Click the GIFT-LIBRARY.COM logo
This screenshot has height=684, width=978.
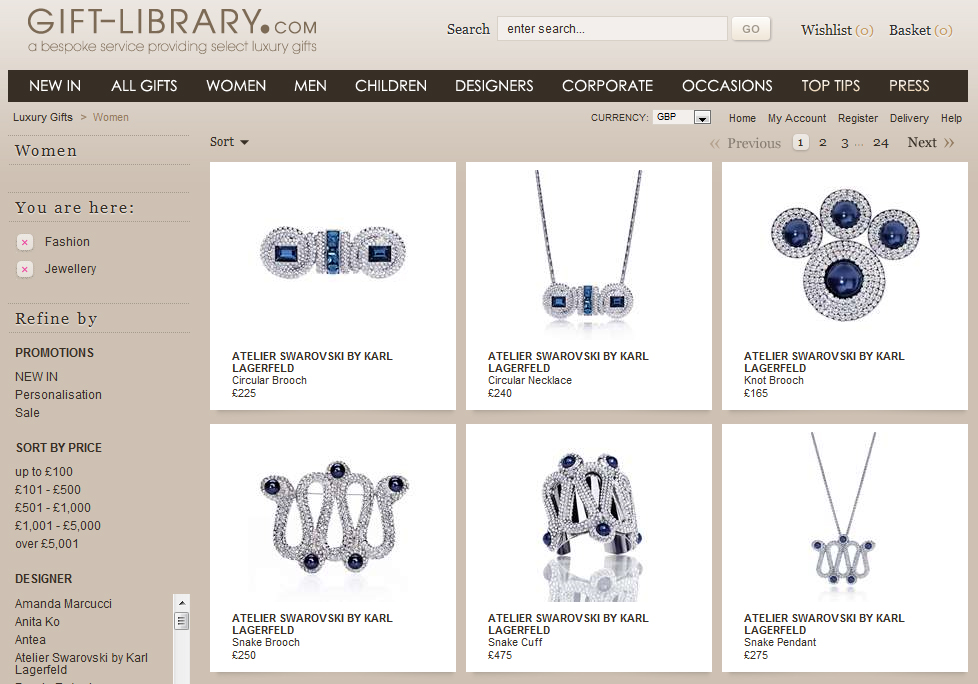[x=172, y=30]
